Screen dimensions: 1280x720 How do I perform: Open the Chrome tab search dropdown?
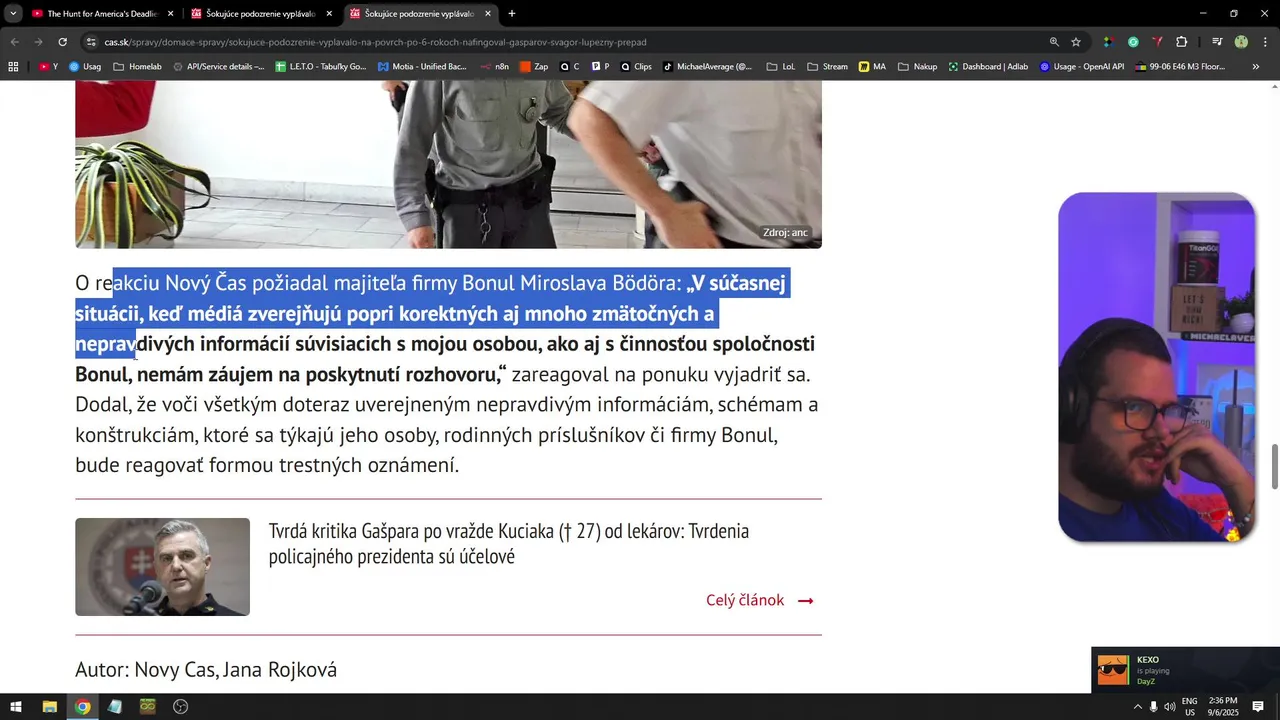tap(13, 14)
